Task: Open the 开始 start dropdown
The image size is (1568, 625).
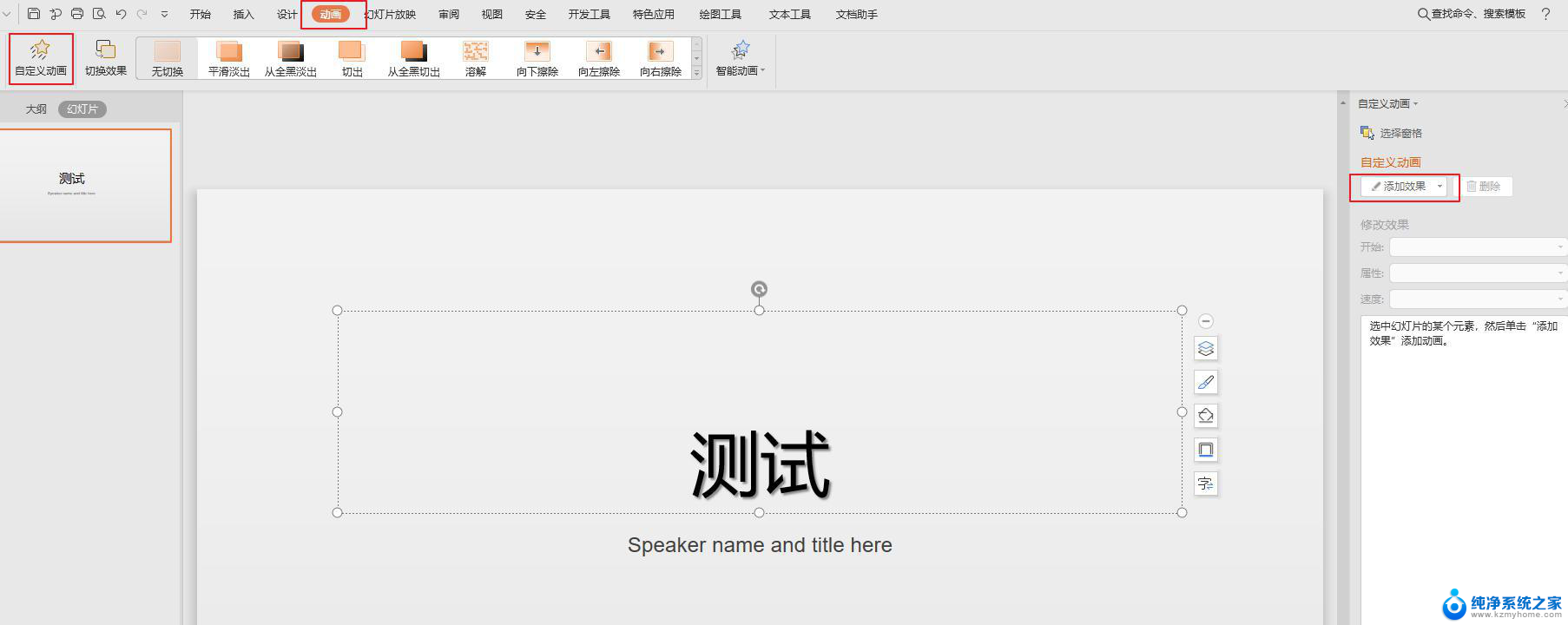Action: click(x=1477, y=247)
